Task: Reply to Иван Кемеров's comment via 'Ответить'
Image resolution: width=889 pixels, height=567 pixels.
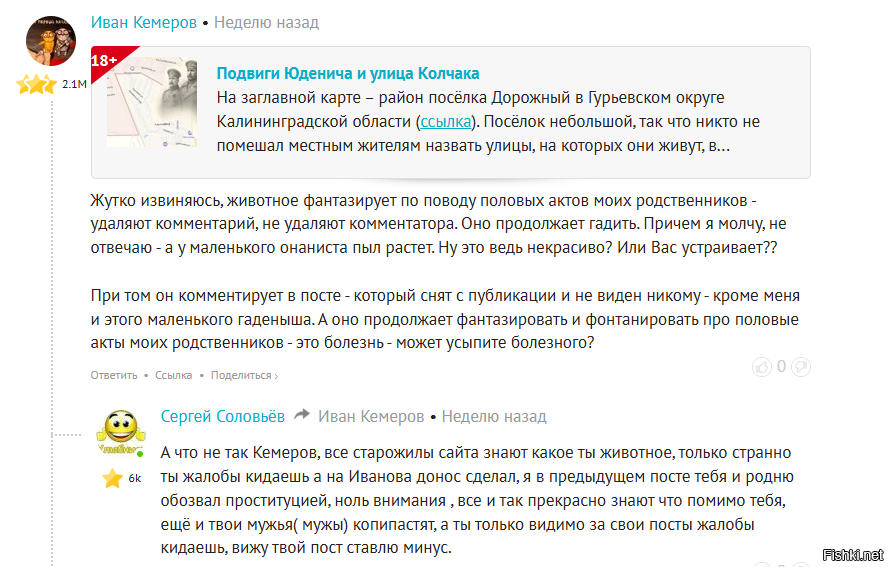Action: pyautogui.click(x=114, y=375)
